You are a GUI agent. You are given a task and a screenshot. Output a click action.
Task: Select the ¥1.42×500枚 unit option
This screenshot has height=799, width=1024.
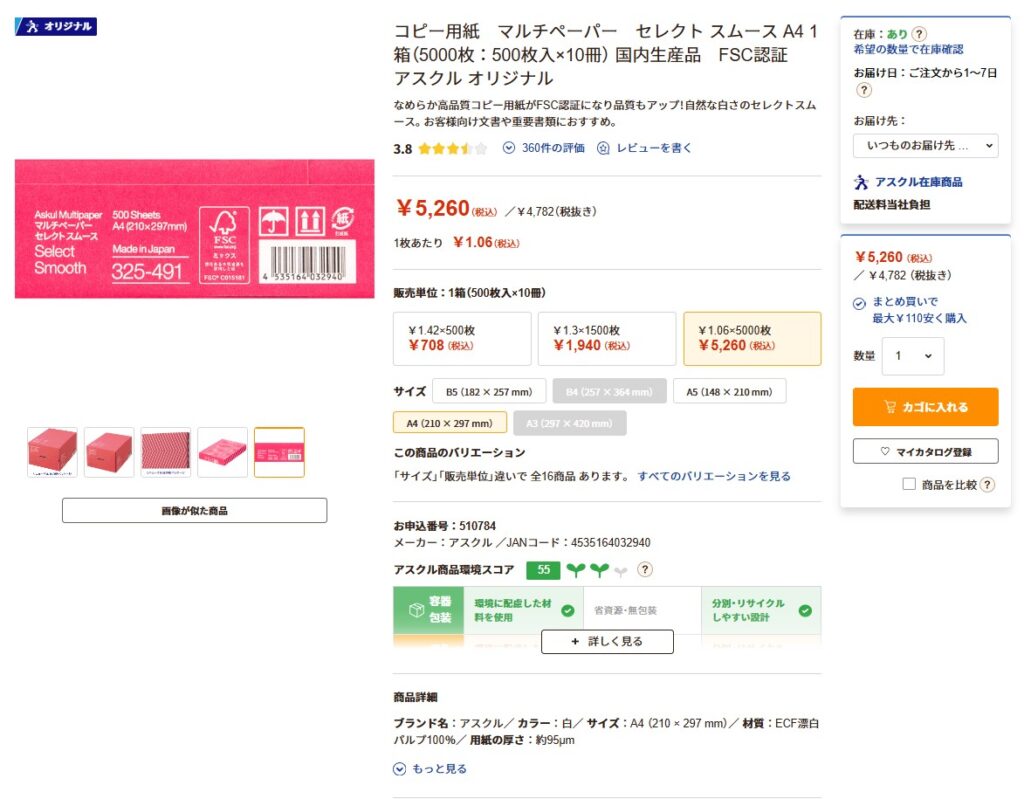point(462,338)
